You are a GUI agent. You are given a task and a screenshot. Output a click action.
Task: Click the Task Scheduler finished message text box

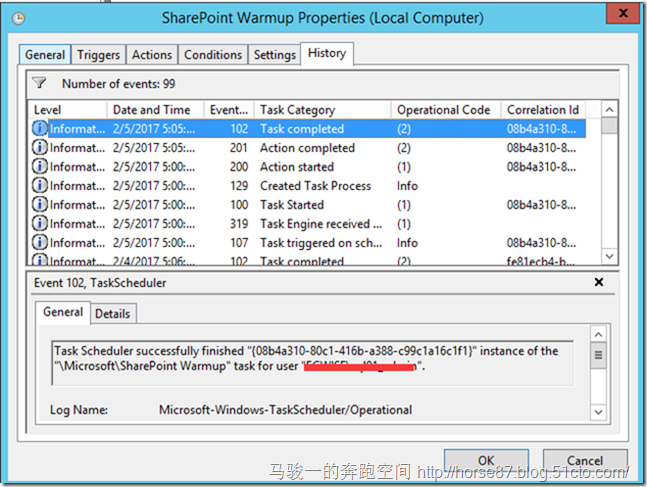[312, 363]
